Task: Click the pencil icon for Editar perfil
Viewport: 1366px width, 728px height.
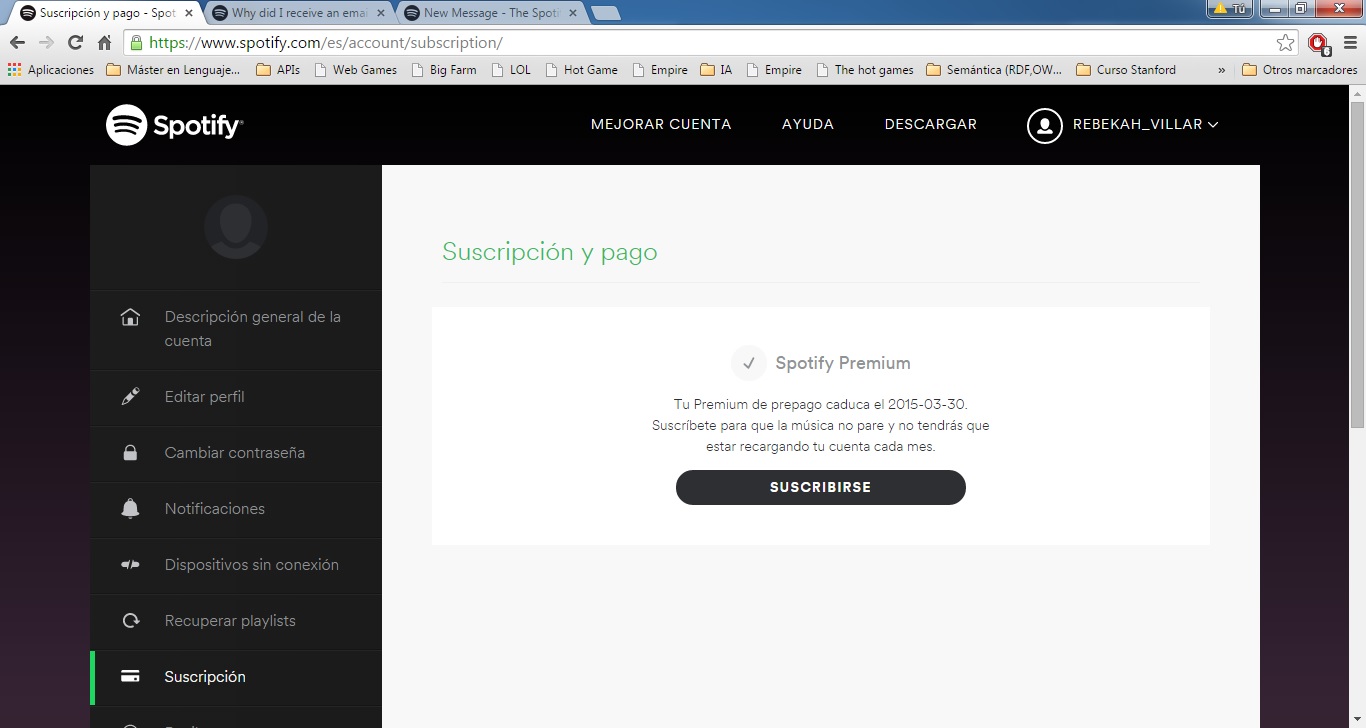Action: [130, 397]
